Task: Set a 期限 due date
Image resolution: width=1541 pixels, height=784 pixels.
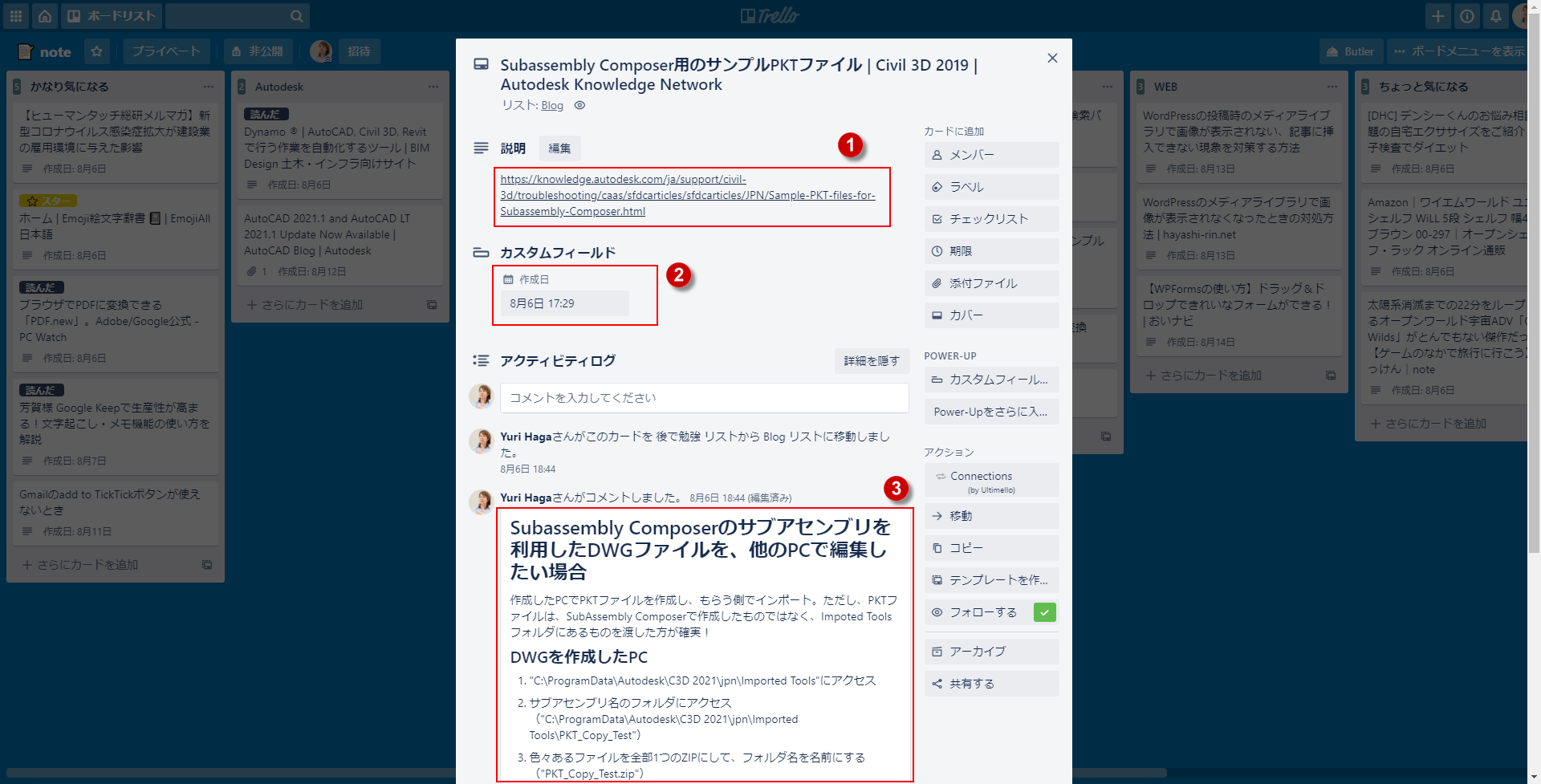Action: (x=991, y=251)
